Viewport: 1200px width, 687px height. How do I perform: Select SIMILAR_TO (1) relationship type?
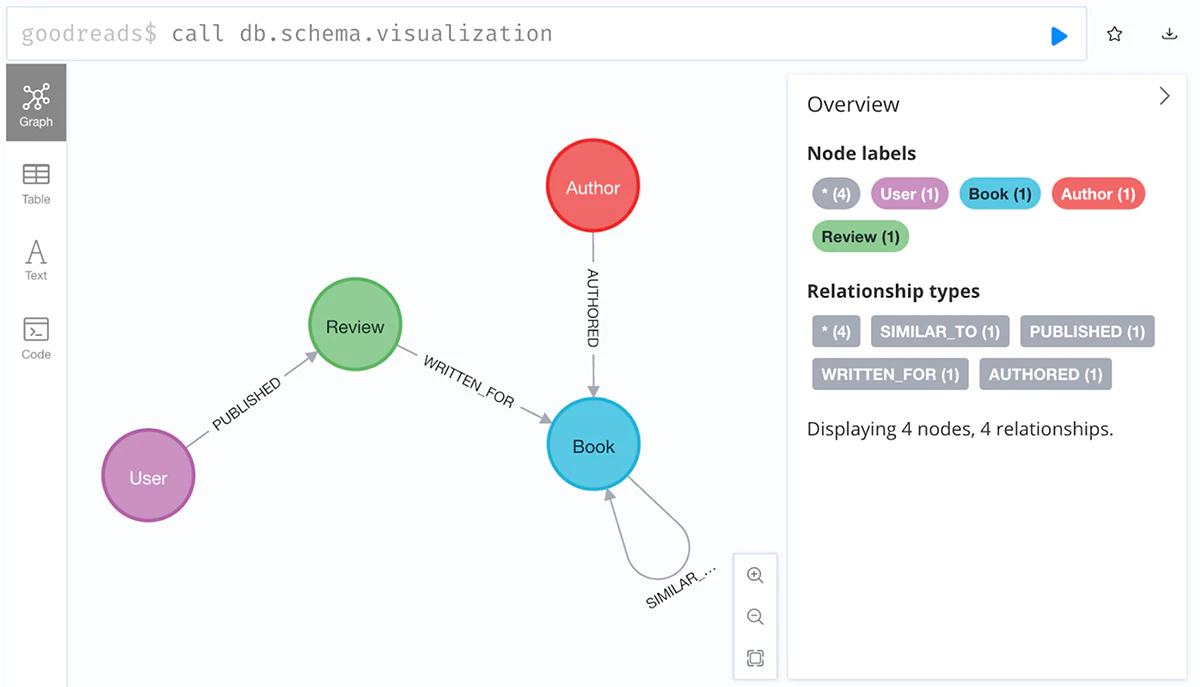(940, 331)
